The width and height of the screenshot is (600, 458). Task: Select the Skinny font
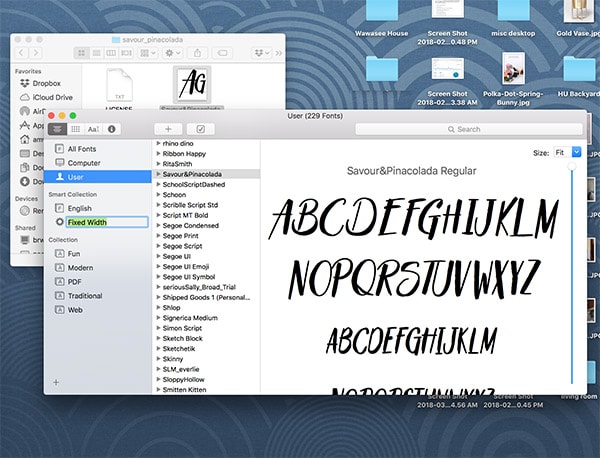pos(206,359)
